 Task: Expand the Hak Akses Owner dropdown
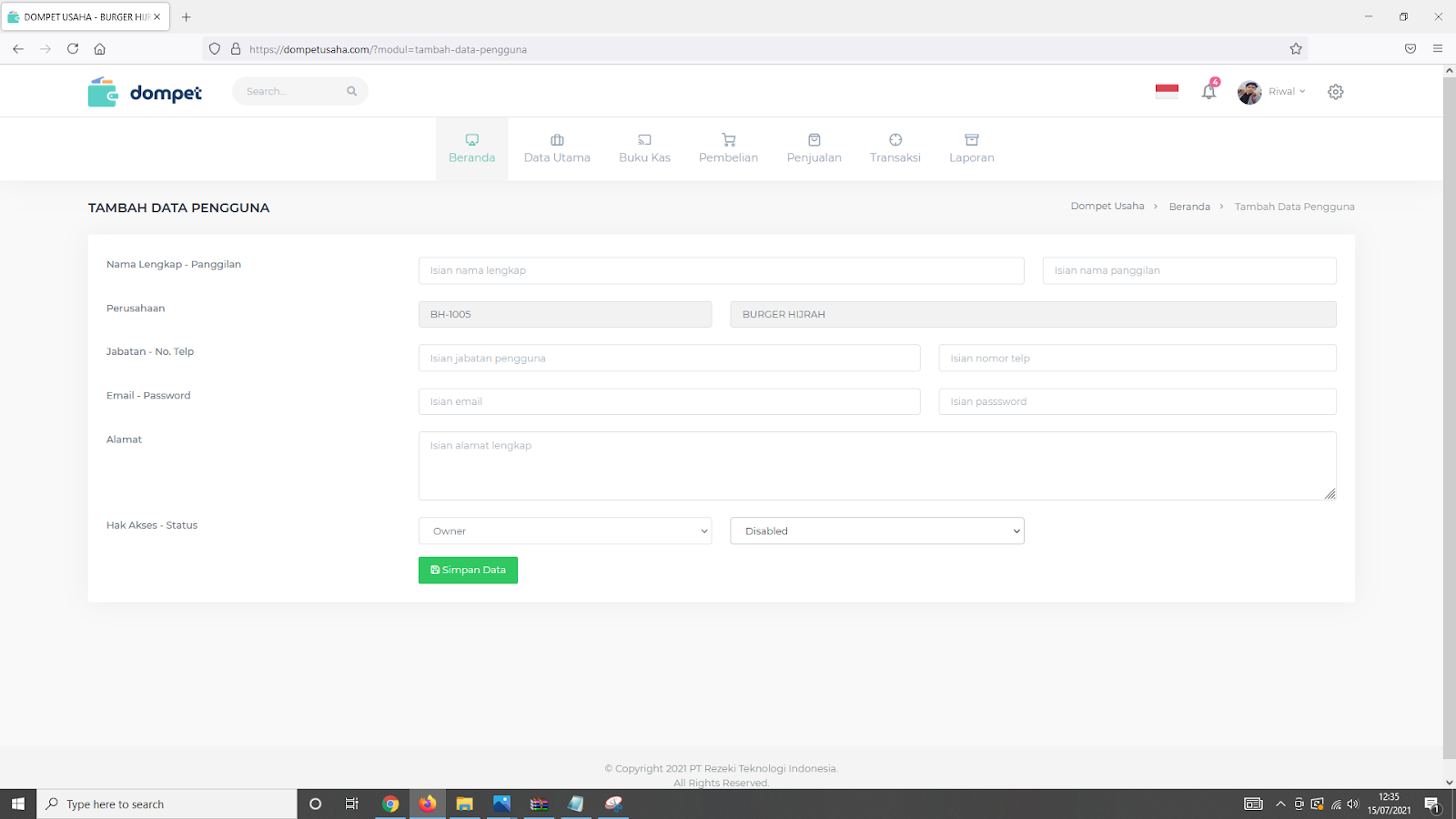click(565, 531)
